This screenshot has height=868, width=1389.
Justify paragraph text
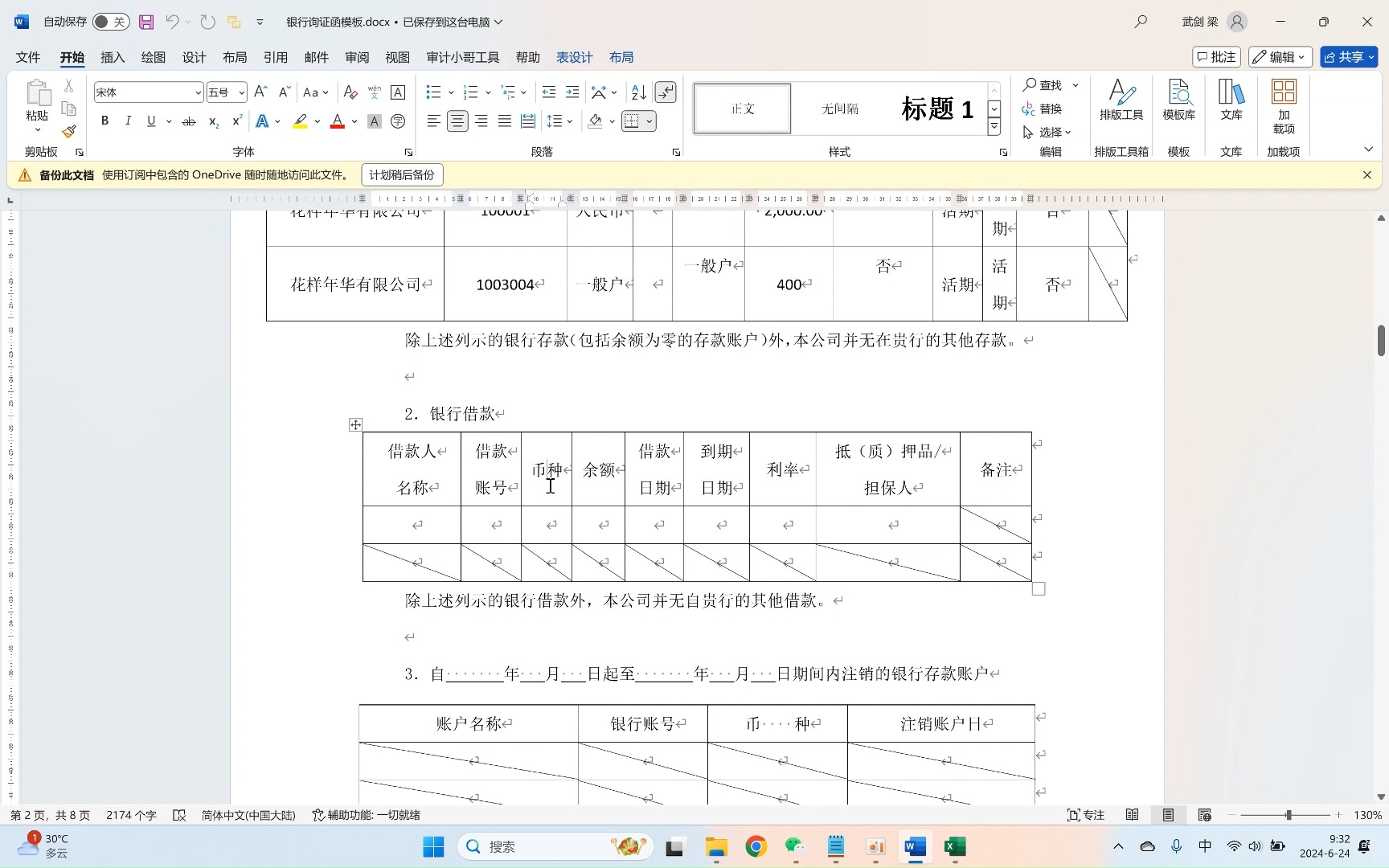coord(505,121)
